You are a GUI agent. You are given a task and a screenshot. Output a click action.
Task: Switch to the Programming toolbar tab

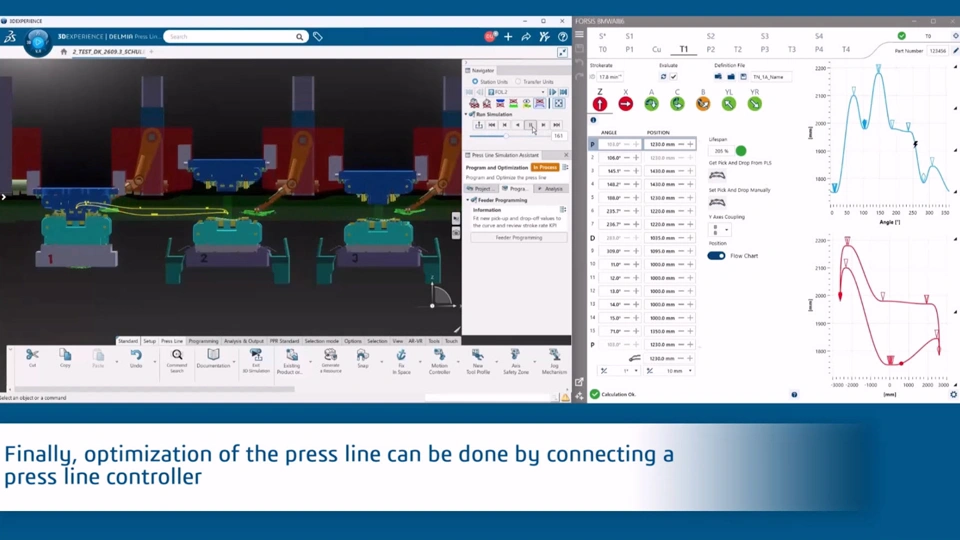point(203,341)
